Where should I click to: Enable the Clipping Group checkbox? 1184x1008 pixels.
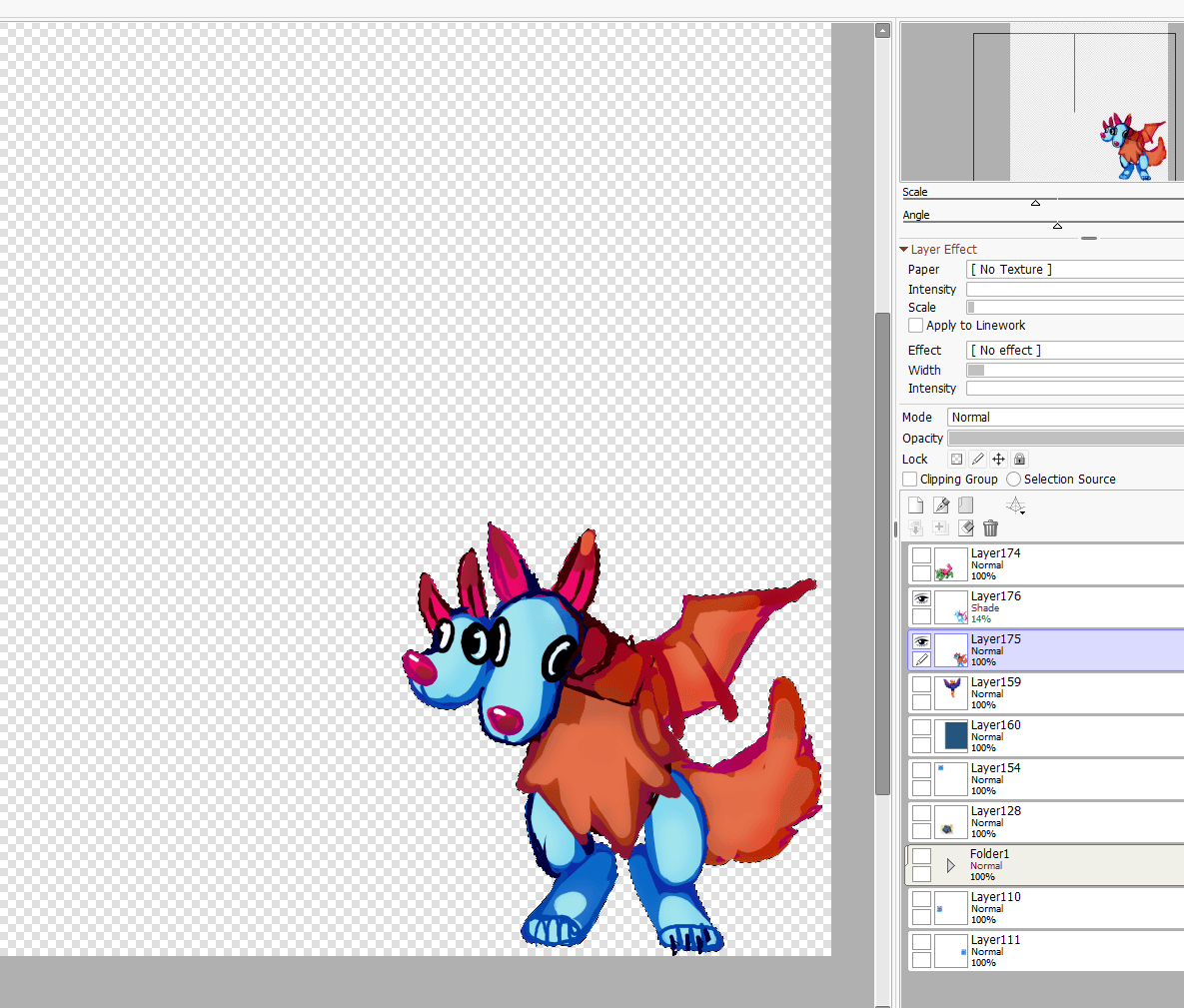[909, 480]
